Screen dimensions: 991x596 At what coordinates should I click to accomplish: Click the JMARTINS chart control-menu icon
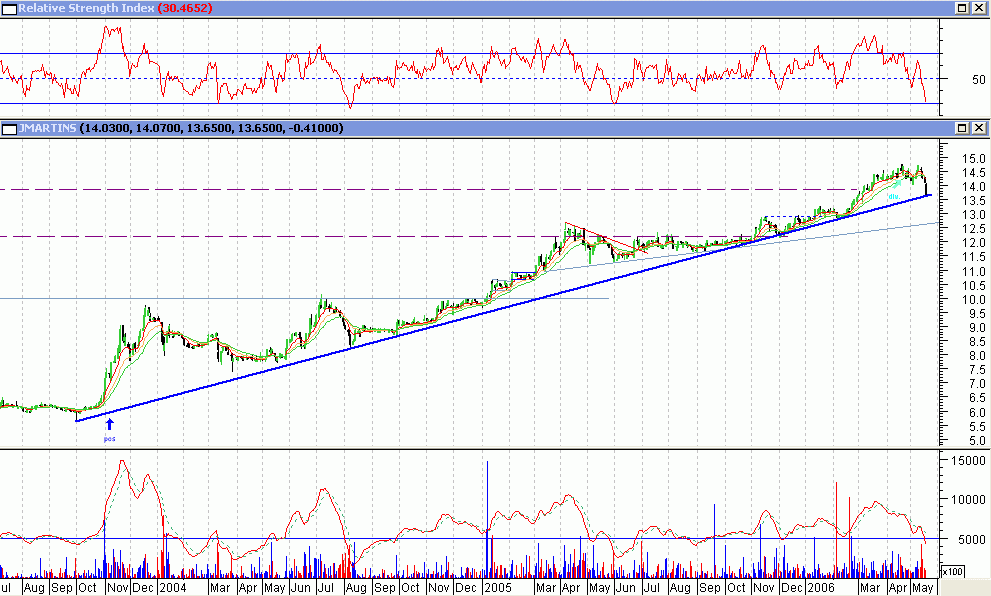(7, 128)
